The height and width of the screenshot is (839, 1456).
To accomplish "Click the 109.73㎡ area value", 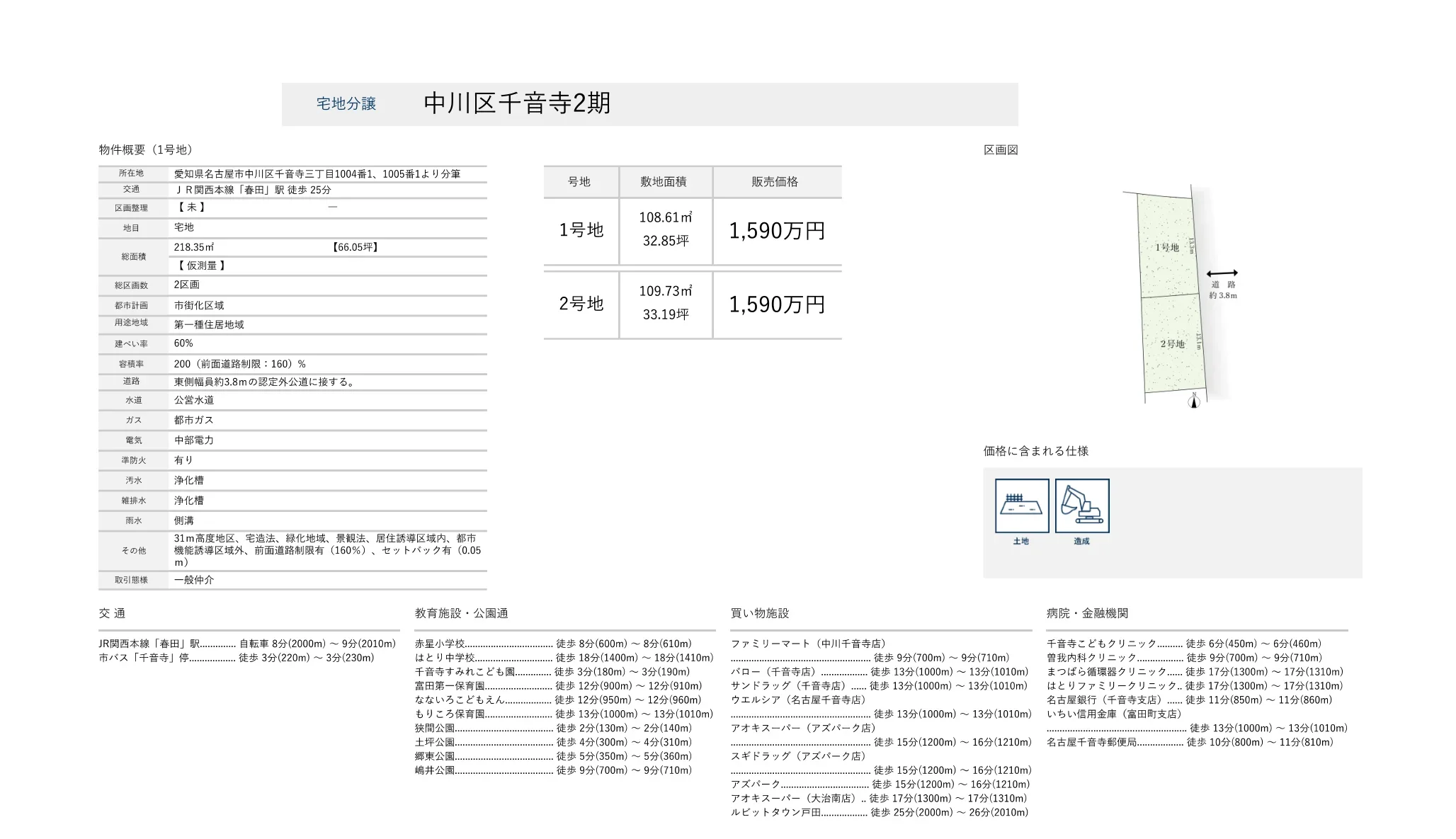I will tap(666, 291).
